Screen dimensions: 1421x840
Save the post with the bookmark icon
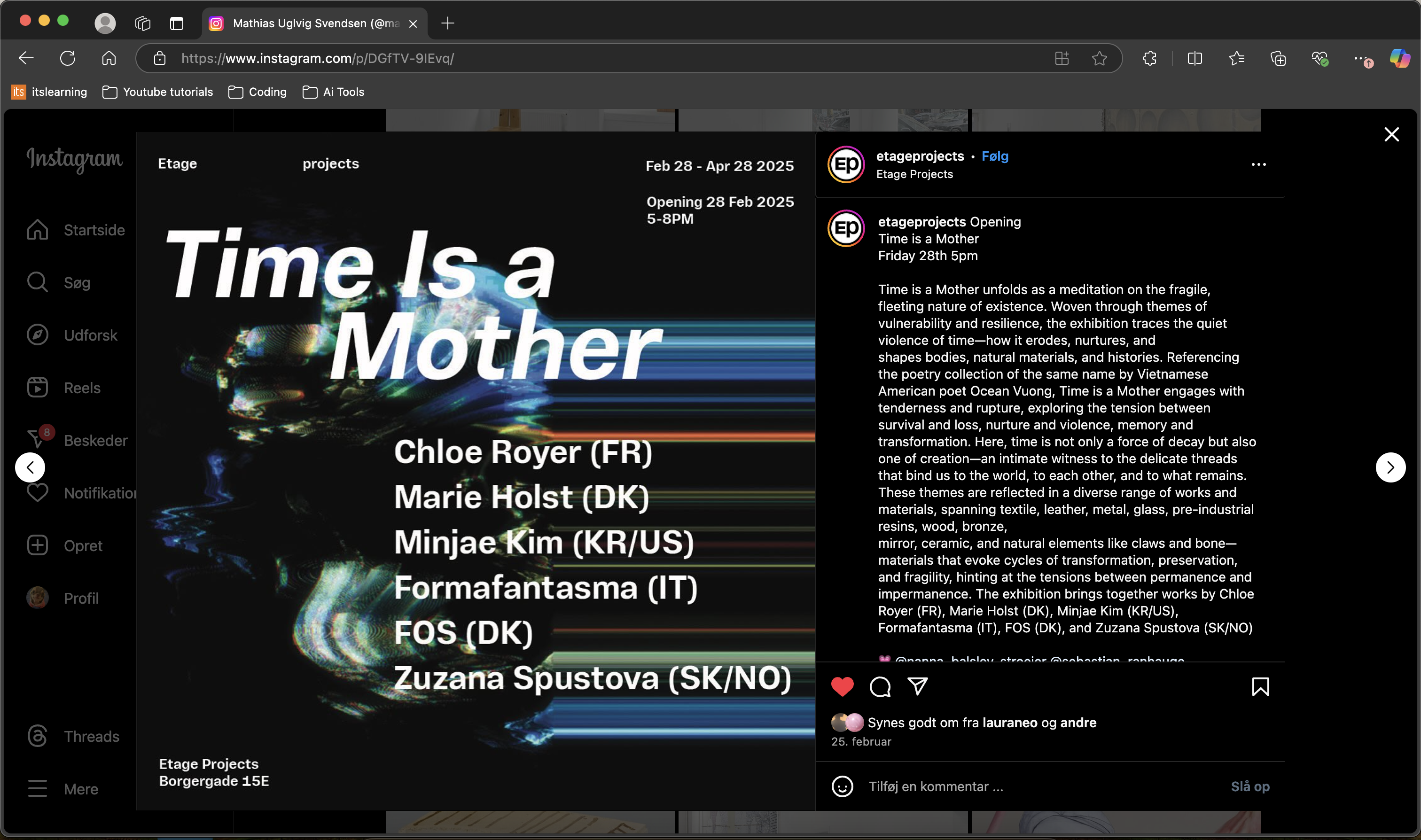coord(1260,686)
